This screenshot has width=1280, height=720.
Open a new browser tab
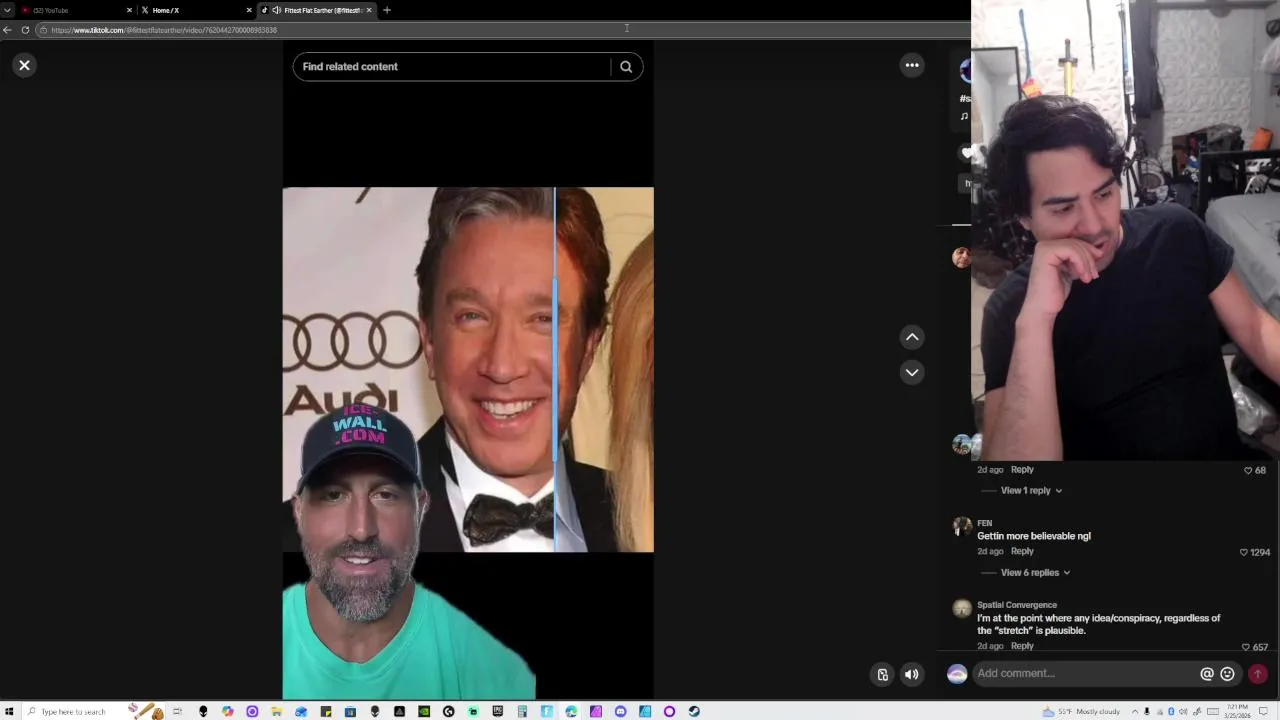click(387, 10)
